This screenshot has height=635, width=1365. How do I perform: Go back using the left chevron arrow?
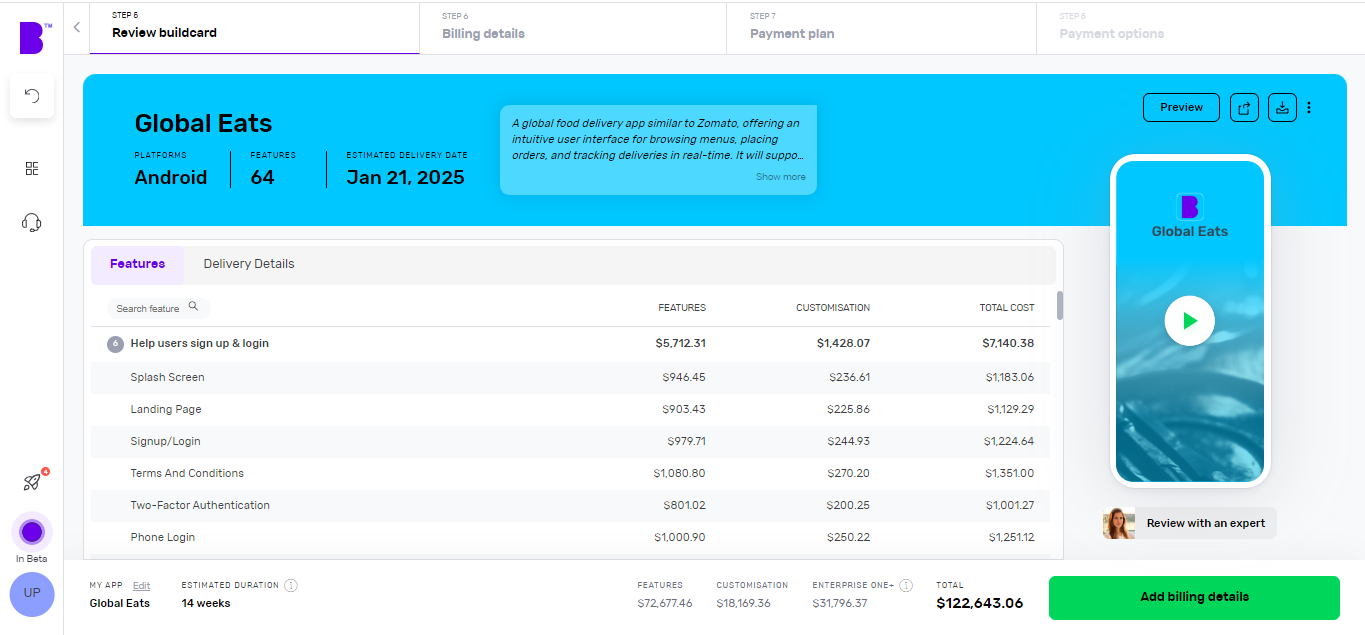click(77, 27)
